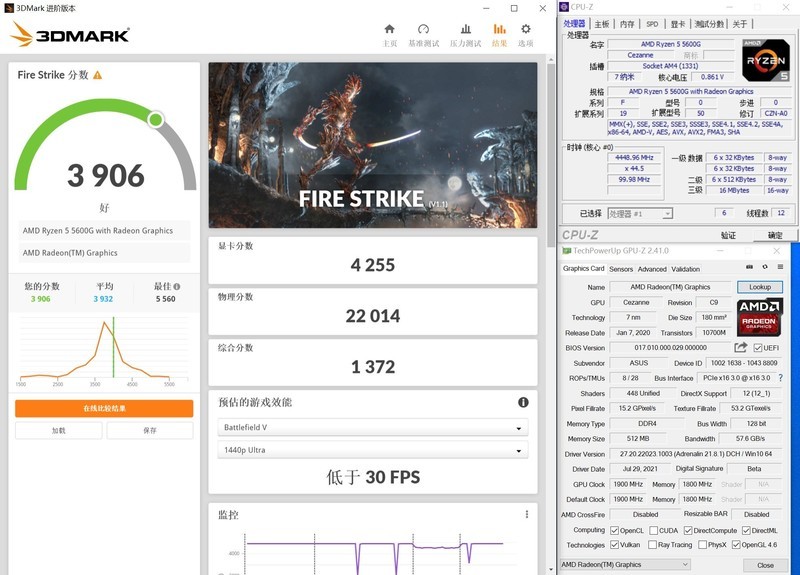
Task: Expand the 1440p Ultra quality dropdown
Action: pyautogui.click(x=372, y=450)
